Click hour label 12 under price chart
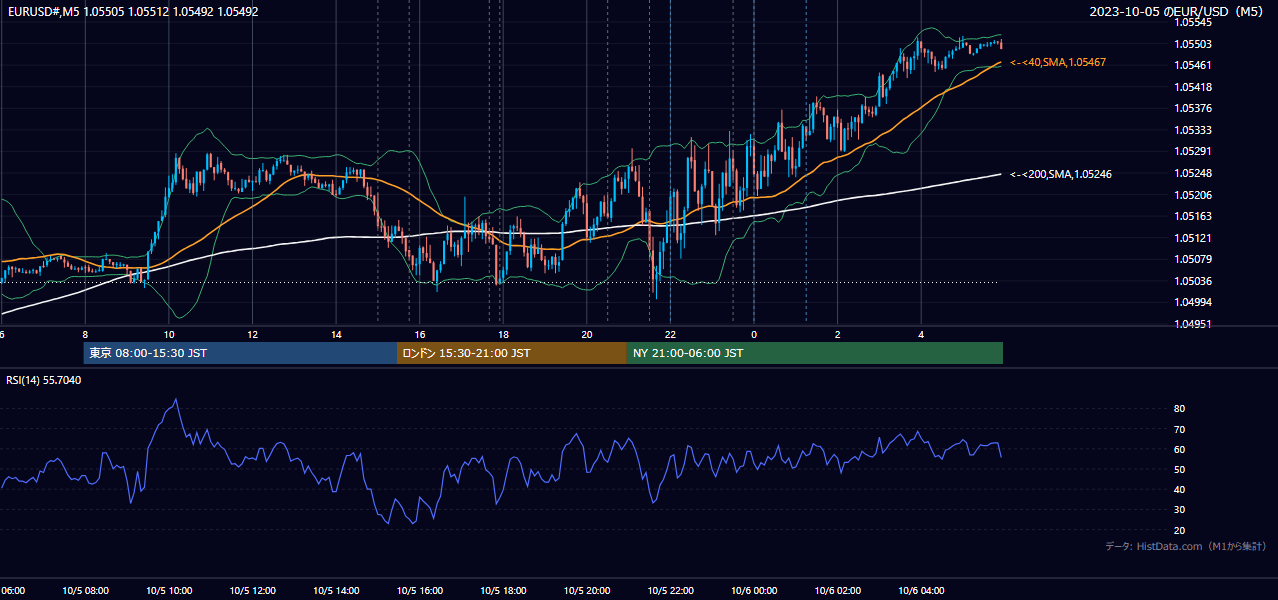1278x600 pixels. [x=253, y=334]
